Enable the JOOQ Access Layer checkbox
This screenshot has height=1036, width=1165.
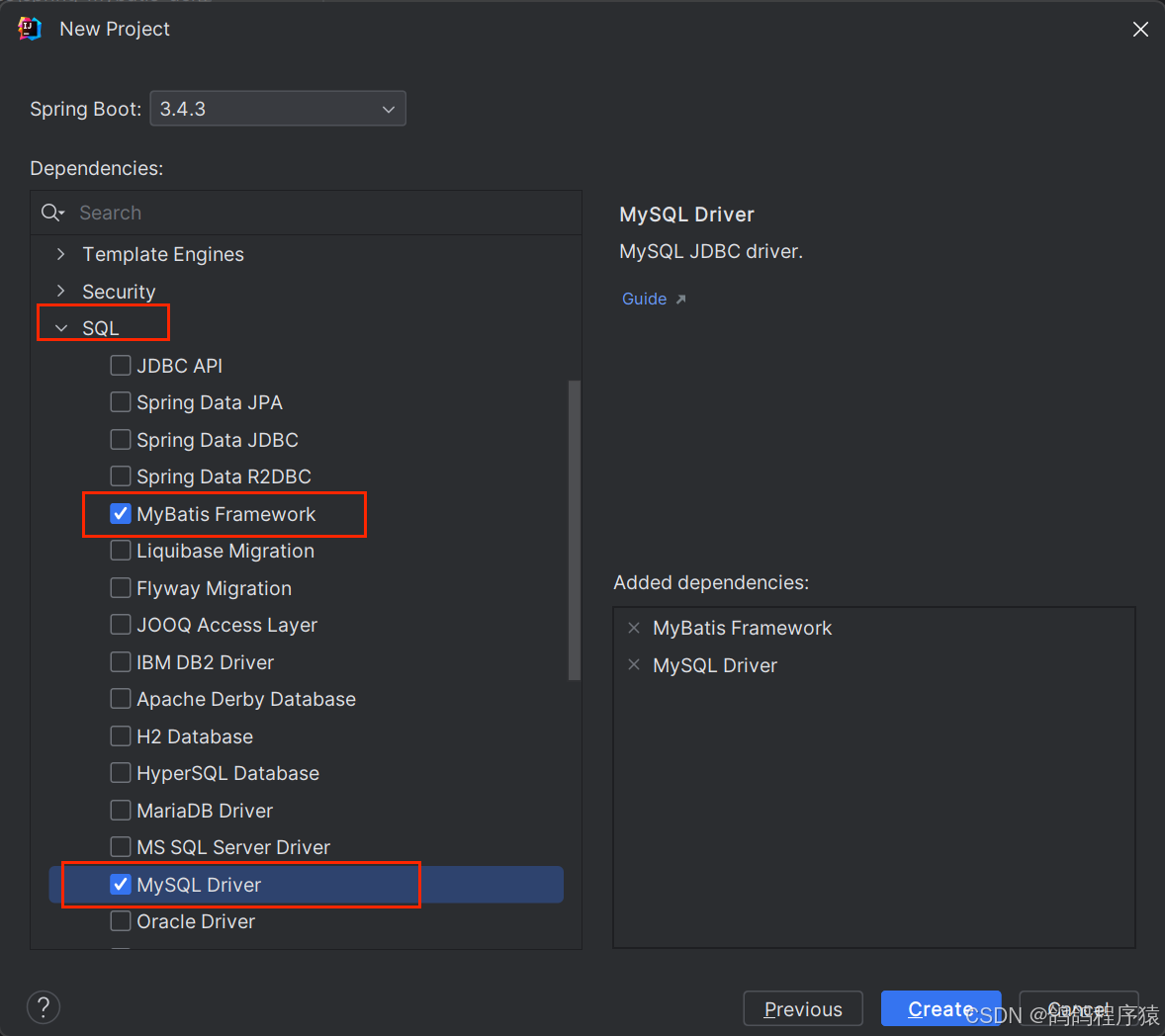(121, 625)
